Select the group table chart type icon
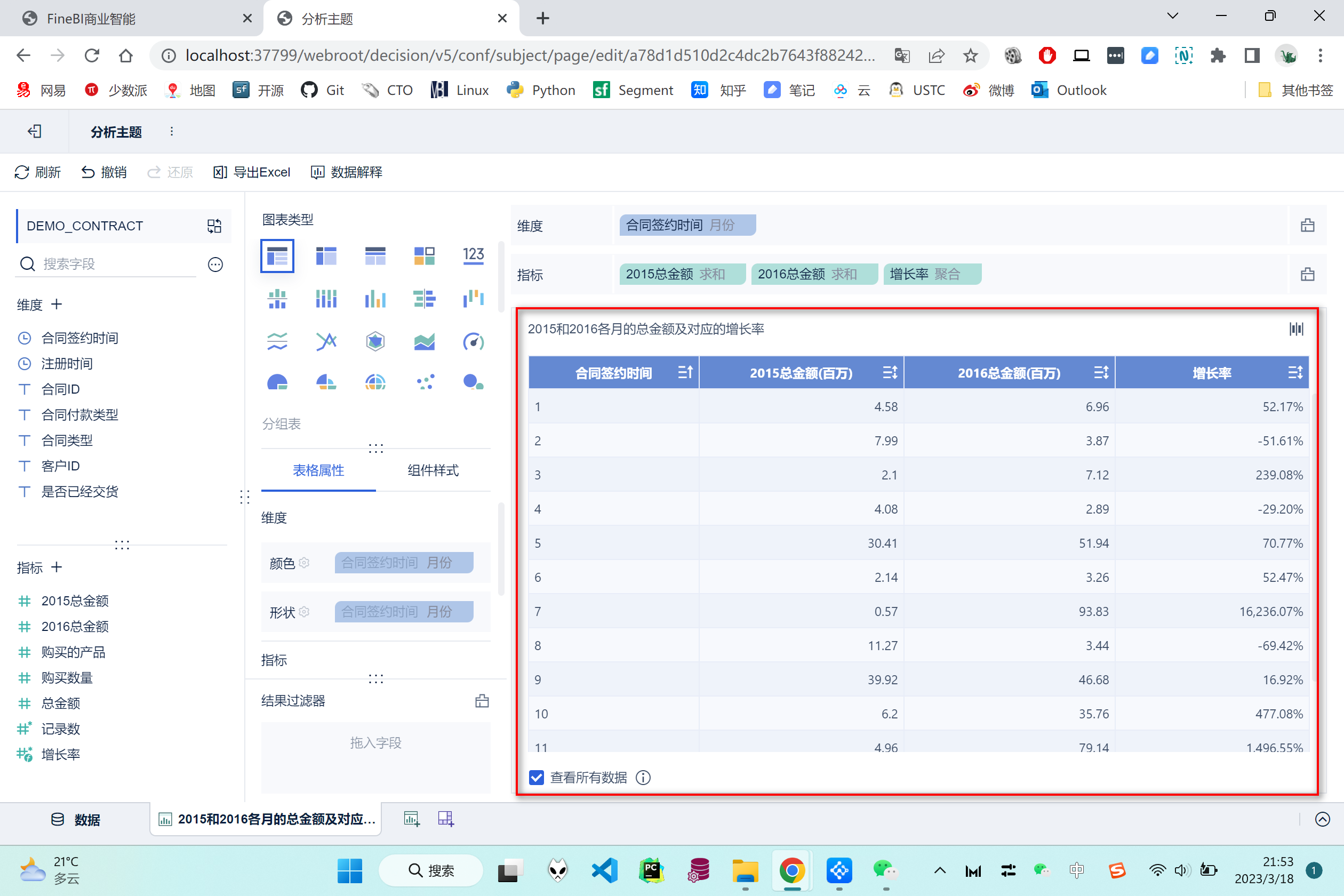The height and width of the screenshot is (896, 1344). tap(277, 255)
